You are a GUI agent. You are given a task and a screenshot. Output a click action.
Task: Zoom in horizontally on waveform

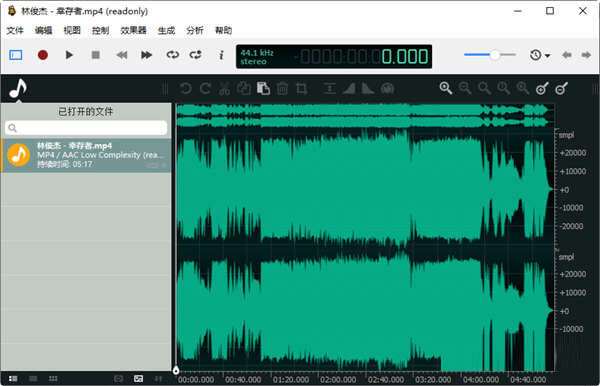tap(446, 88)
